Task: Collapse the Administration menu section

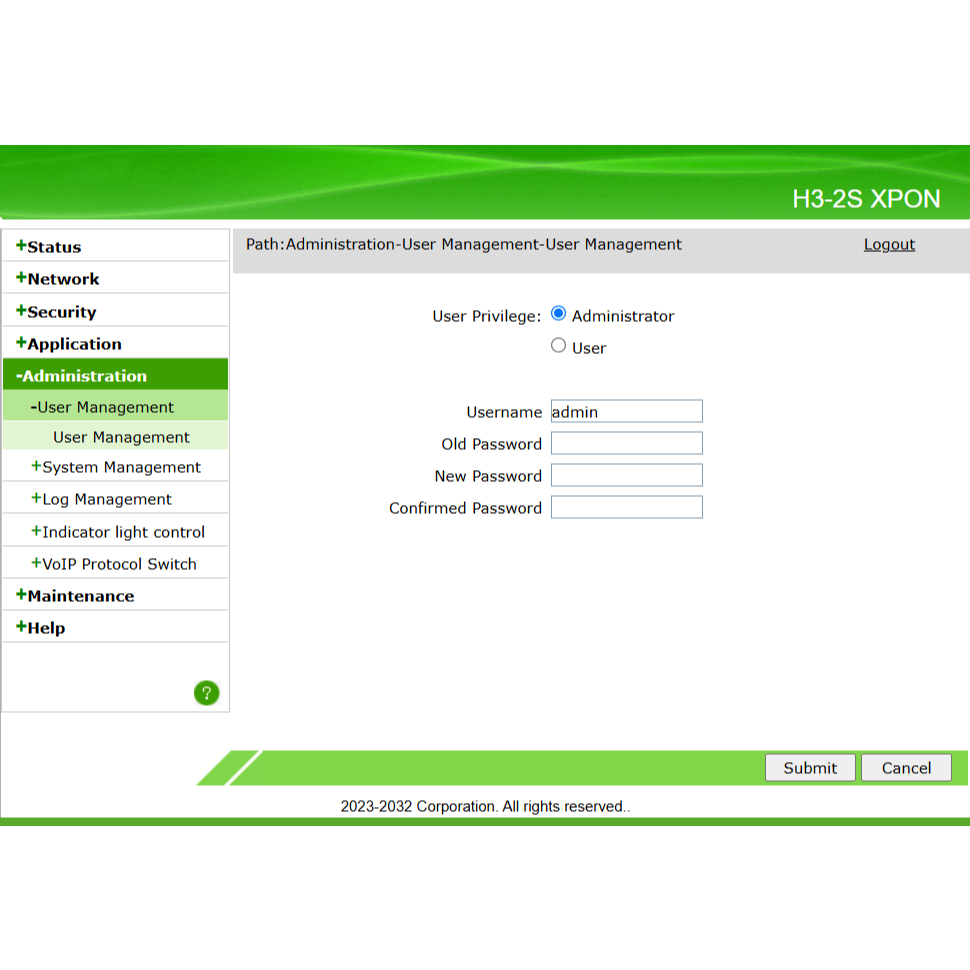Action: (x=81, y=376)
